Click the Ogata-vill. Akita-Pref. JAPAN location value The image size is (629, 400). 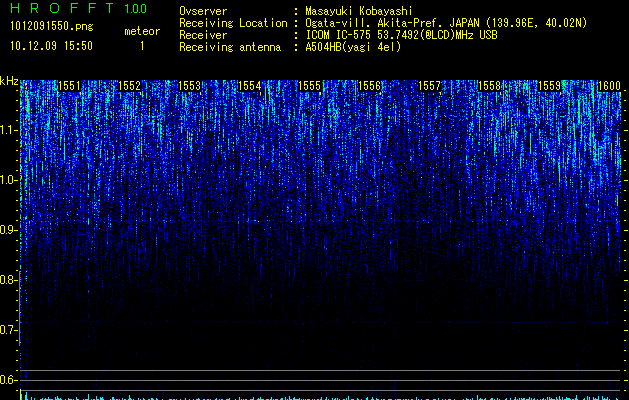coord(446,23)
